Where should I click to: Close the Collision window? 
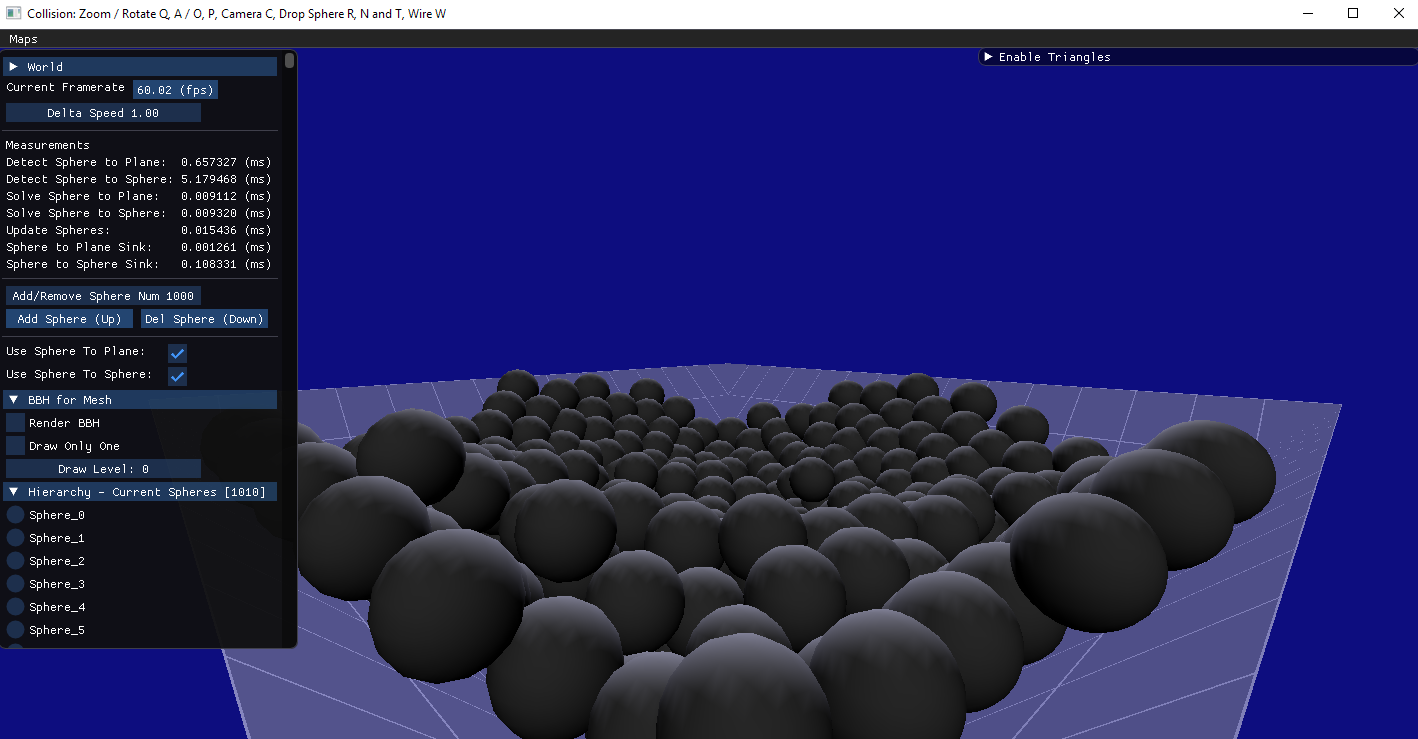tap(1398, 14)
